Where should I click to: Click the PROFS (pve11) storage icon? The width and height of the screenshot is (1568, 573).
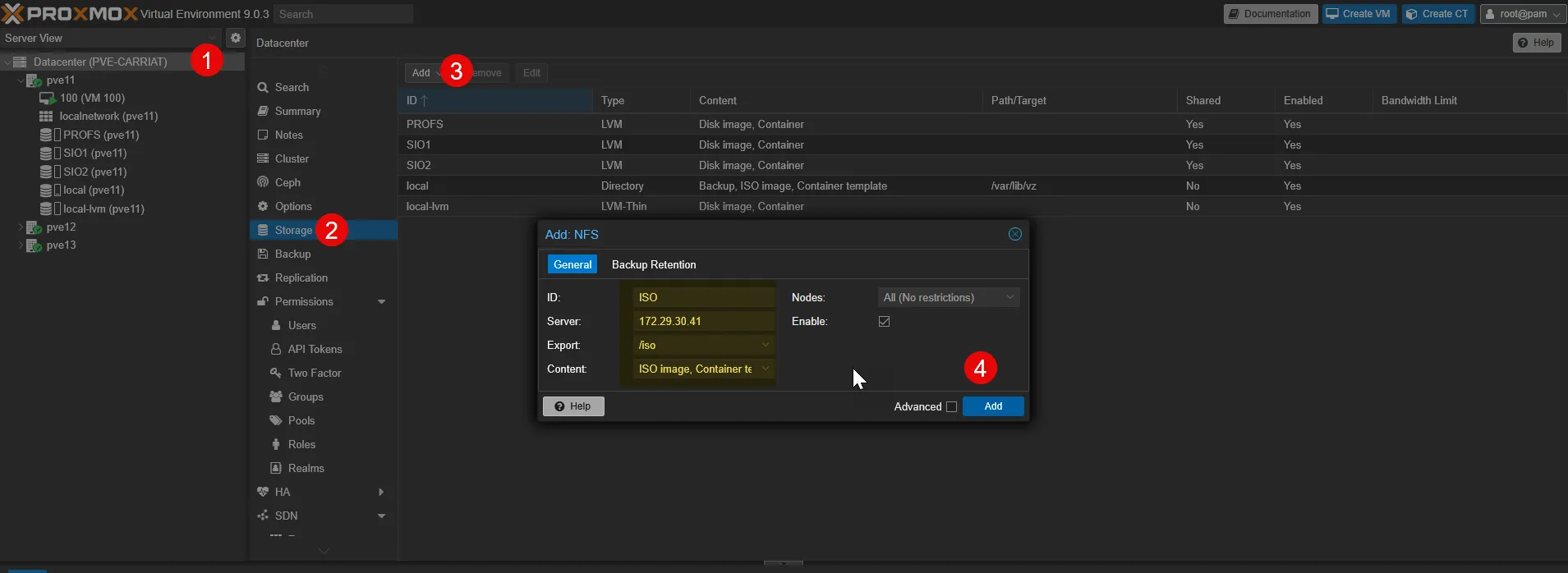pos(47,135)
